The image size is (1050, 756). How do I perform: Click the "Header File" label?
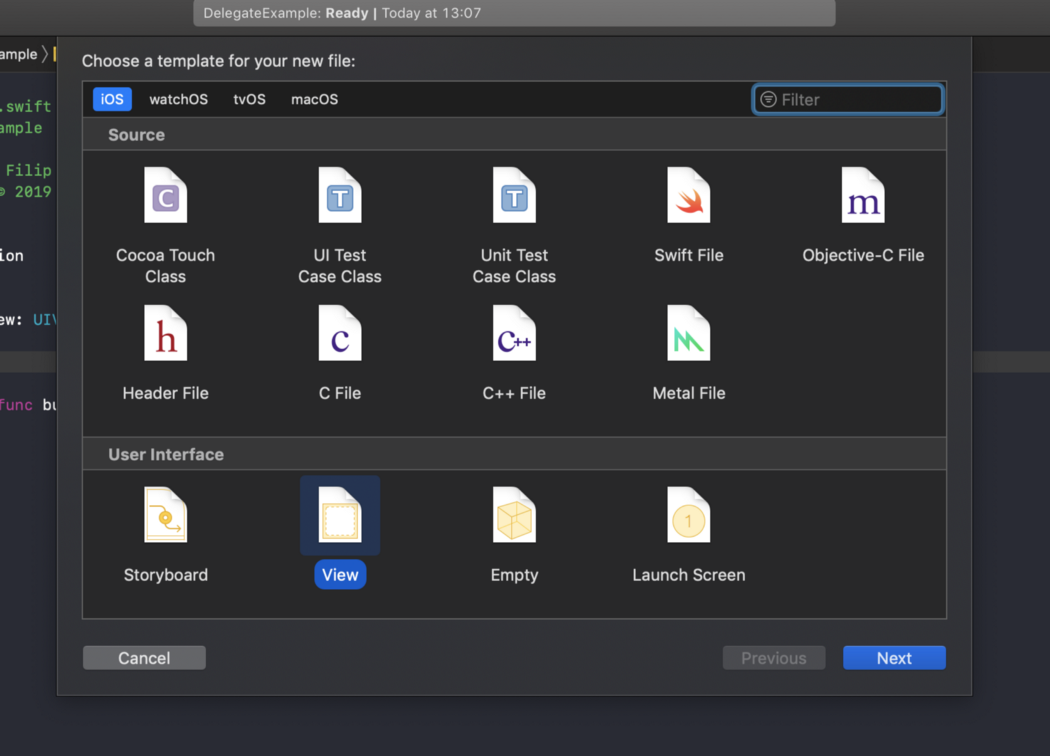165,393
